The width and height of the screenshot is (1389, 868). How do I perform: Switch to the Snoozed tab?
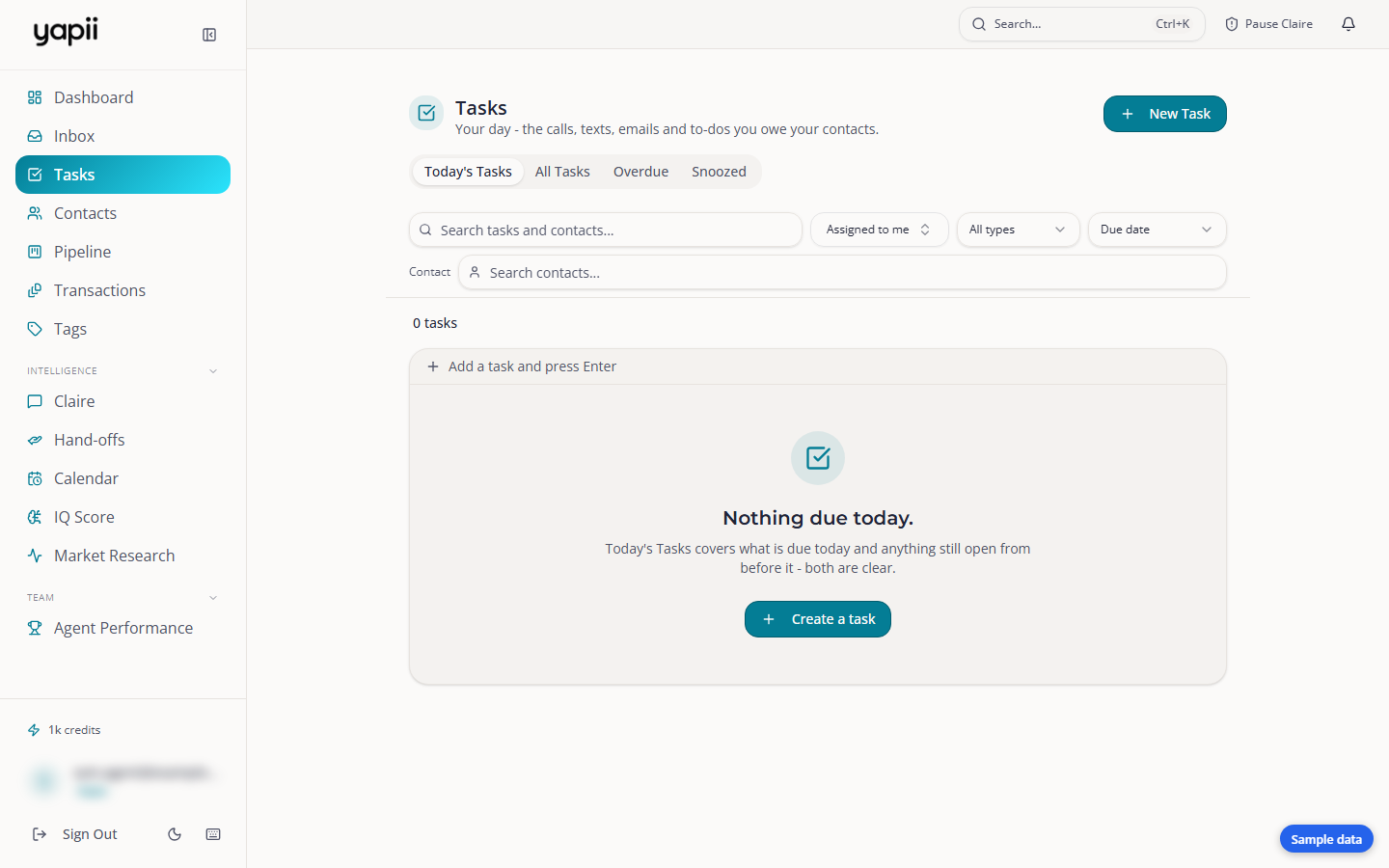tap(719, 172)
